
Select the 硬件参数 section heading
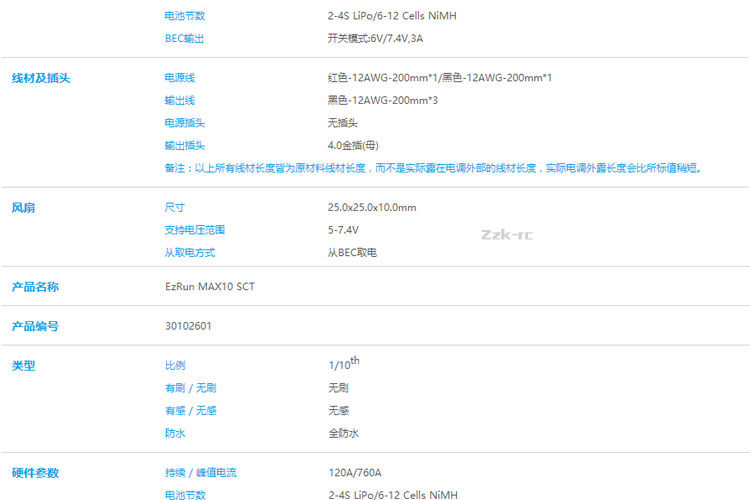point(34,472)
